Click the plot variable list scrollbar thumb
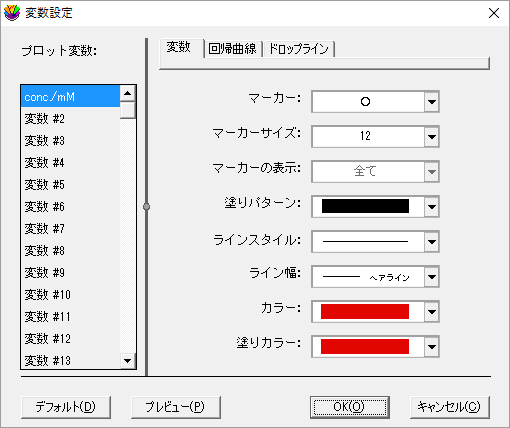Screen dimensions: 510x428 pos(127,110)
